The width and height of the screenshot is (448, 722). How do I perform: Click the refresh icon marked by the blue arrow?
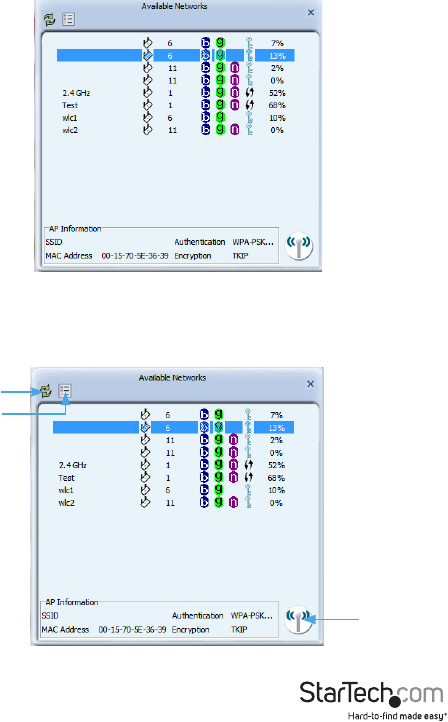click(x=46, y=391)
